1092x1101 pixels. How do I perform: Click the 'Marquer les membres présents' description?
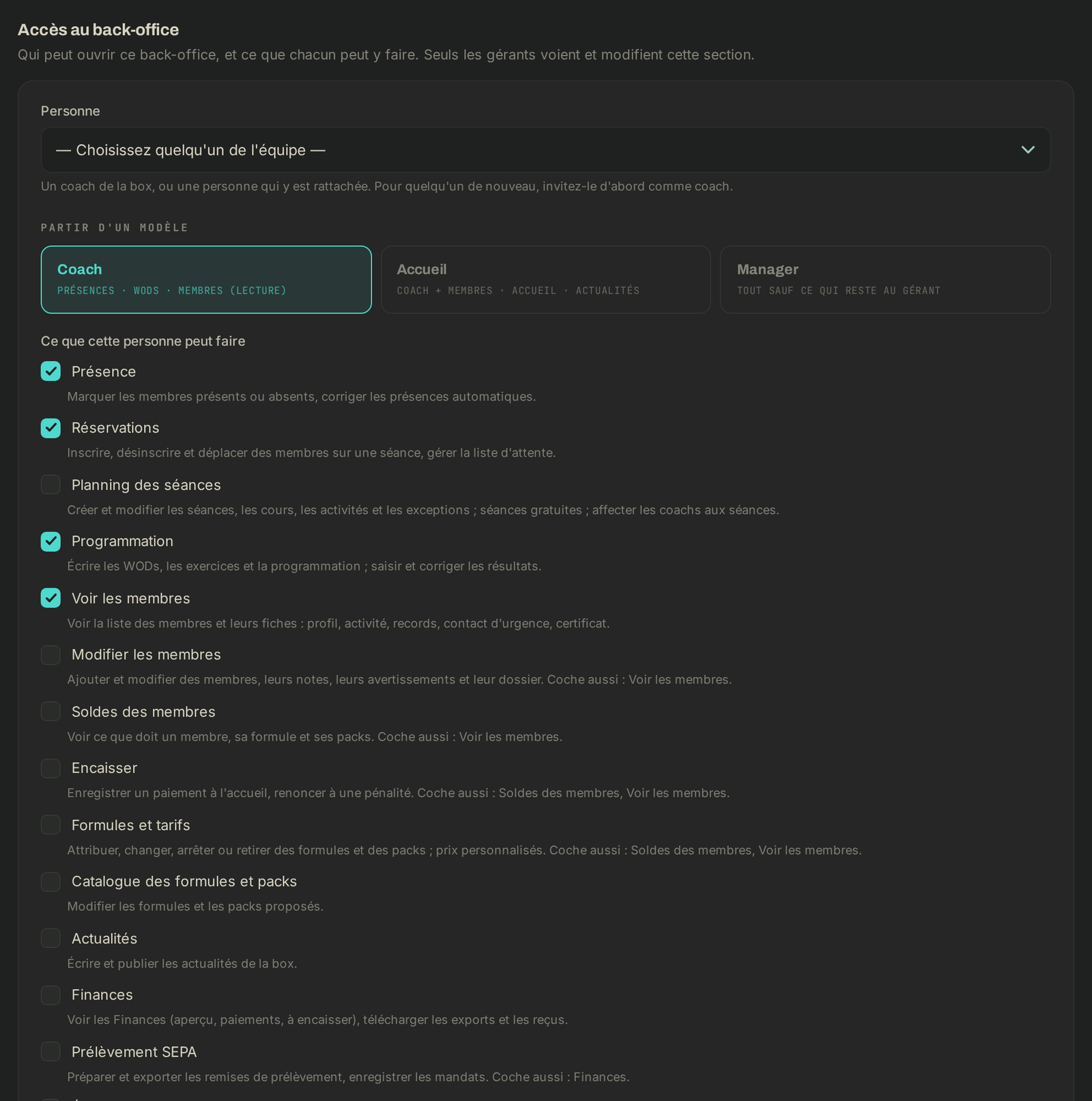(301, 397)
